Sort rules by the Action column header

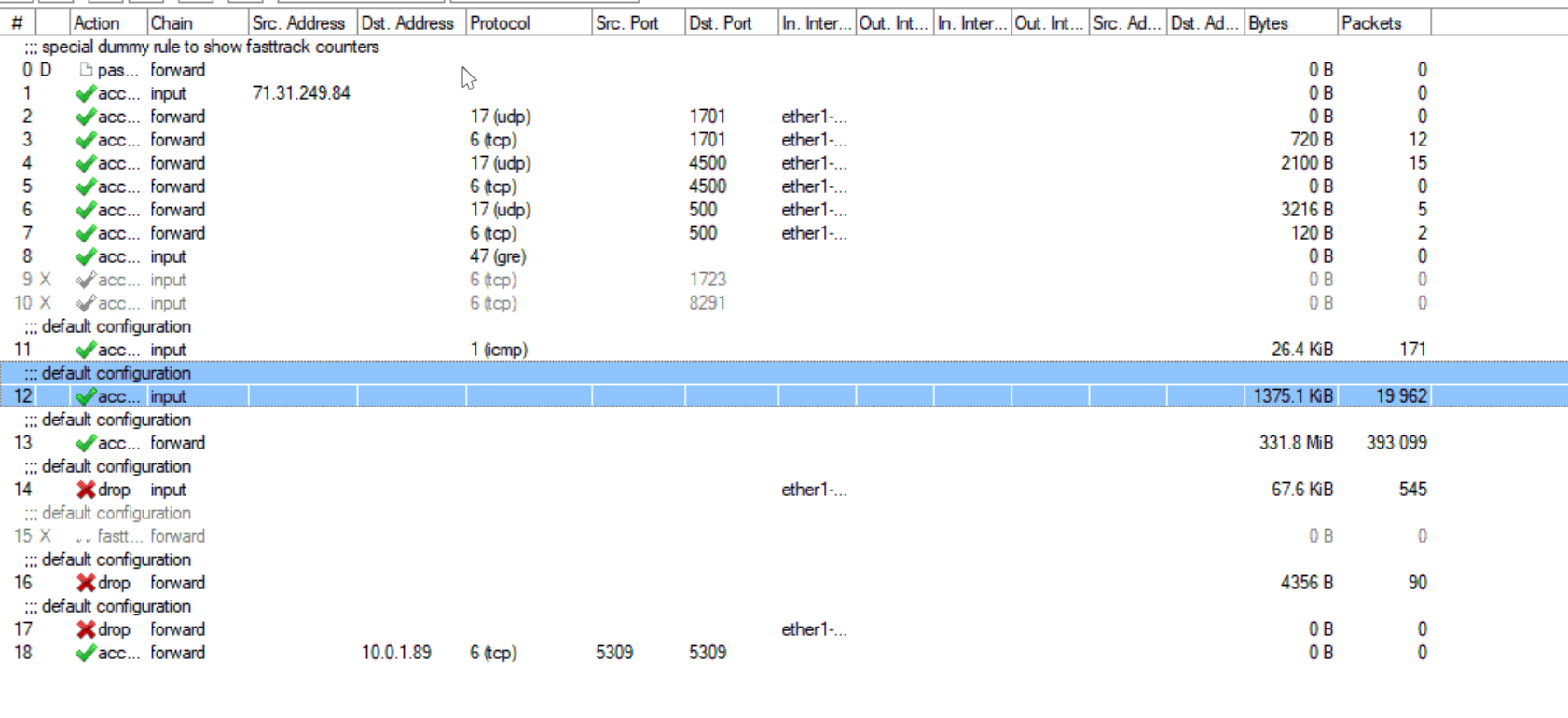[108, 23]
